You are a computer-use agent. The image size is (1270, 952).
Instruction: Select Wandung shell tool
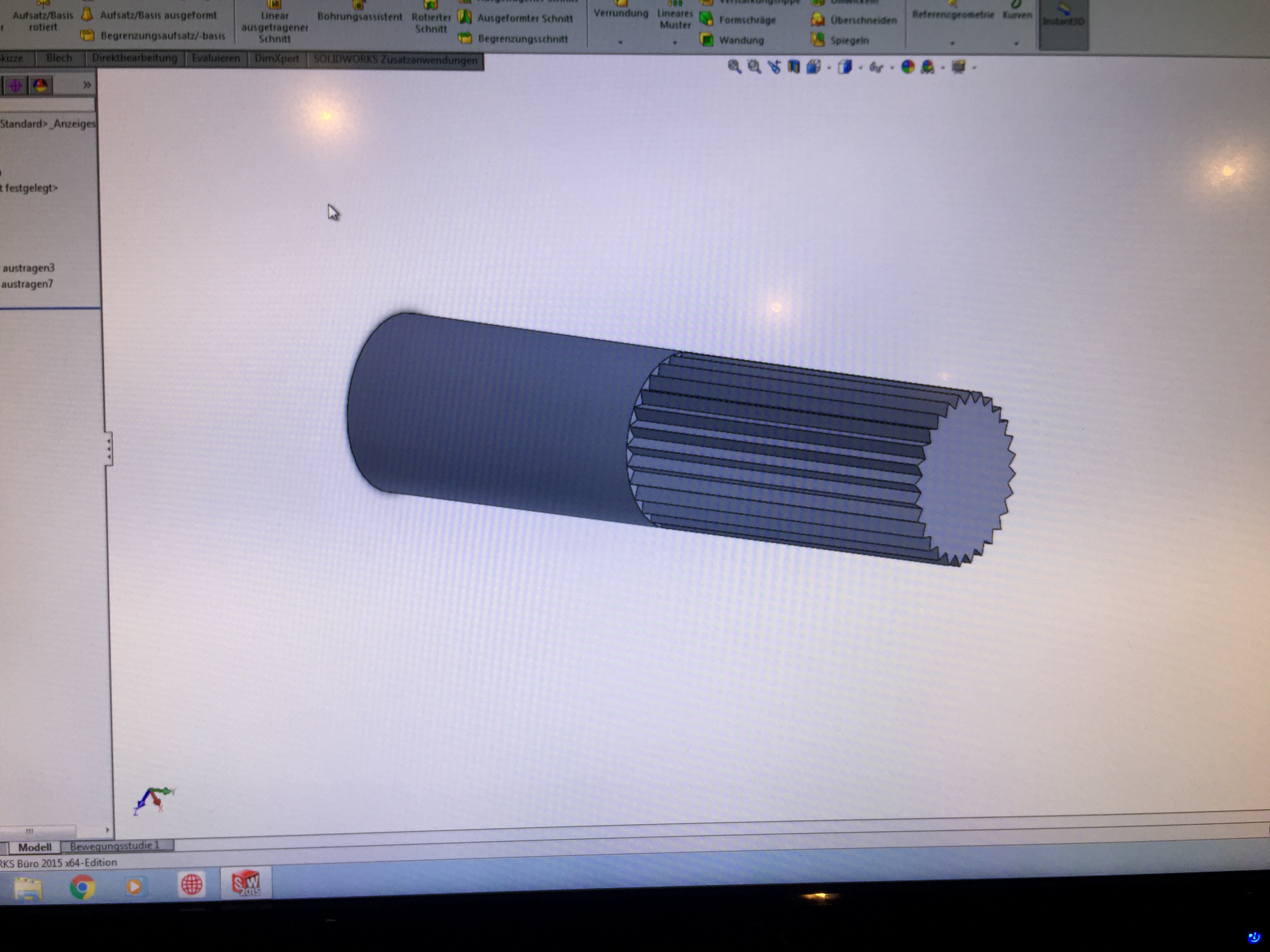[x=732, y=40]
